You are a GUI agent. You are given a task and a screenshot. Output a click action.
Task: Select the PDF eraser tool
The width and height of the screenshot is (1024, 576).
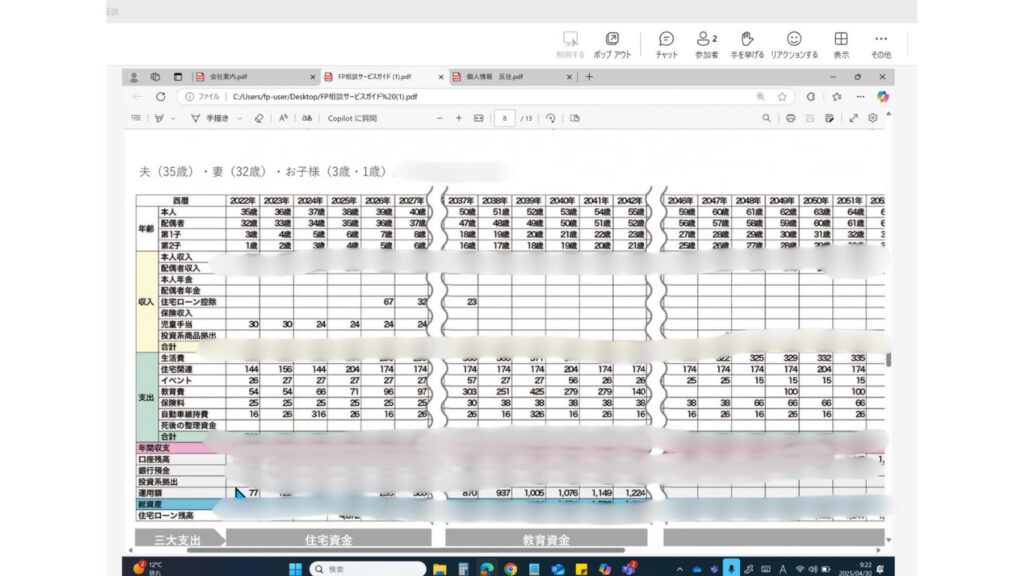[259, 118]
